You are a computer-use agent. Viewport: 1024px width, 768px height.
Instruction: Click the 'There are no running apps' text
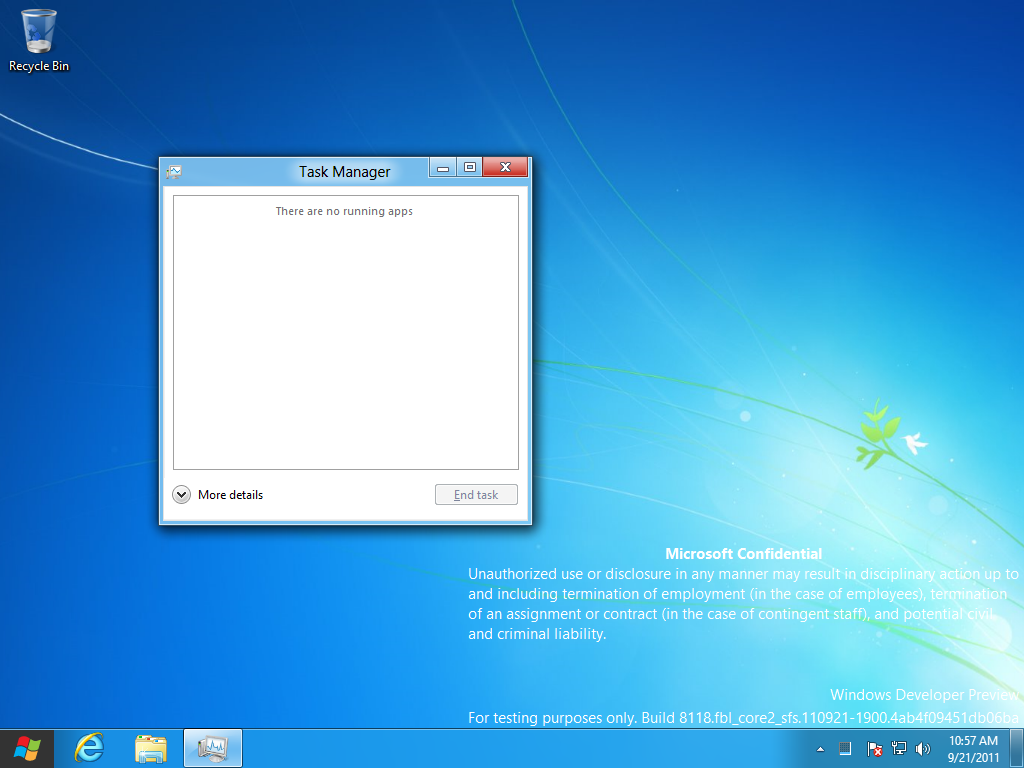pos(344,211)
